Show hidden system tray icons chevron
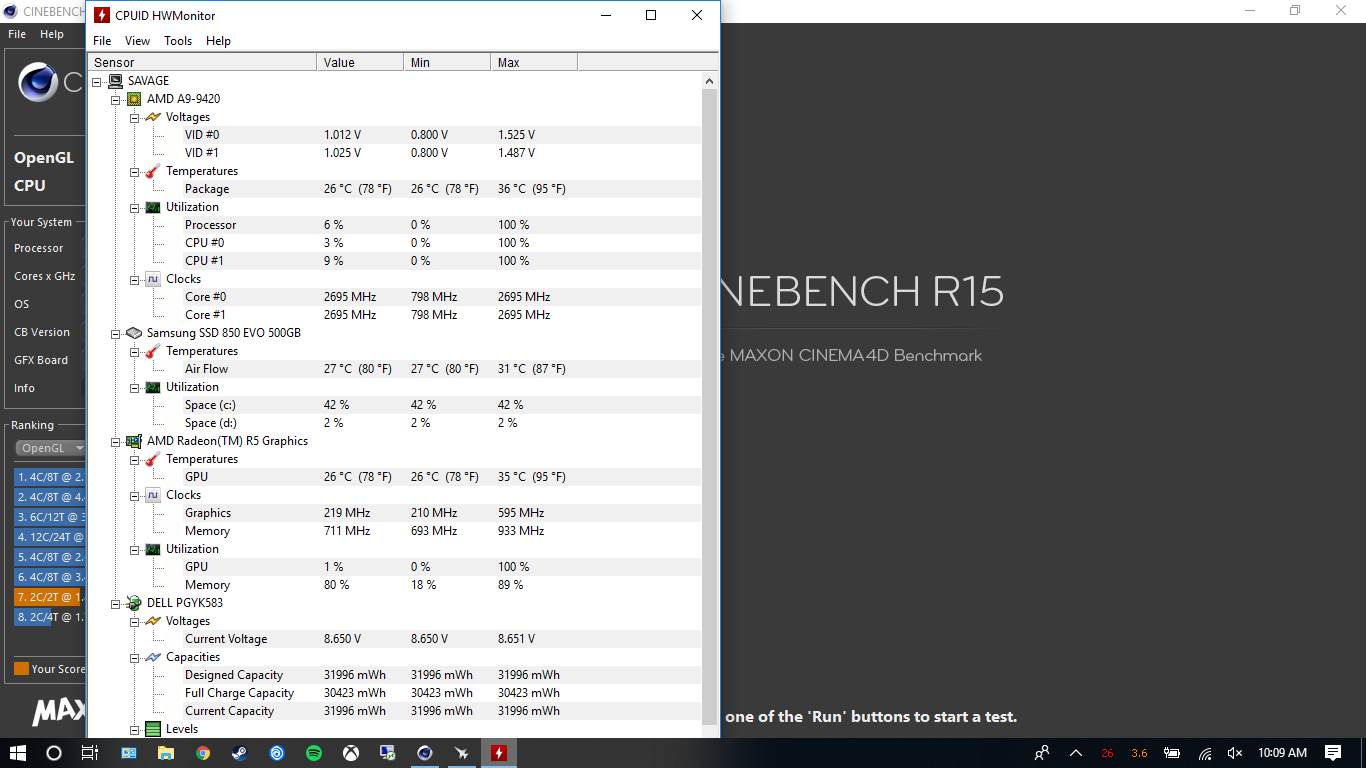 click(1076, 753)
